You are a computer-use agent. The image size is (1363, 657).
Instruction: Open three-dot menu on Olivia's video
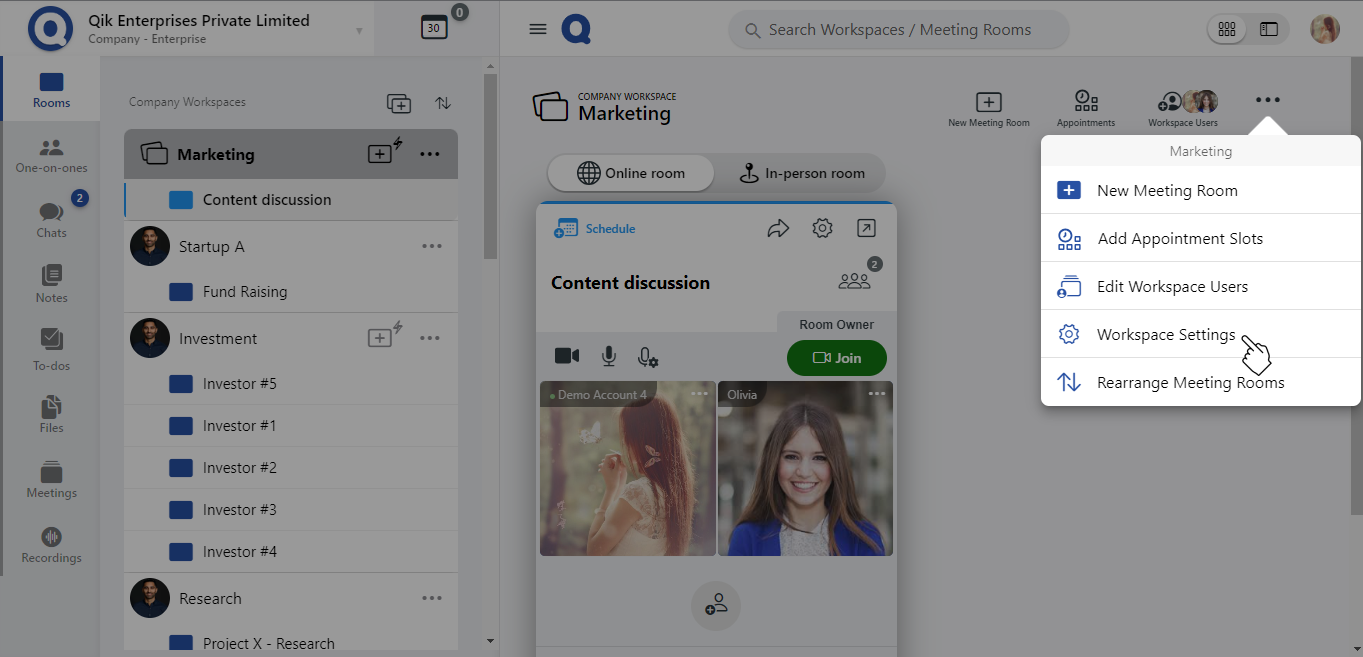tap(877, 394)
